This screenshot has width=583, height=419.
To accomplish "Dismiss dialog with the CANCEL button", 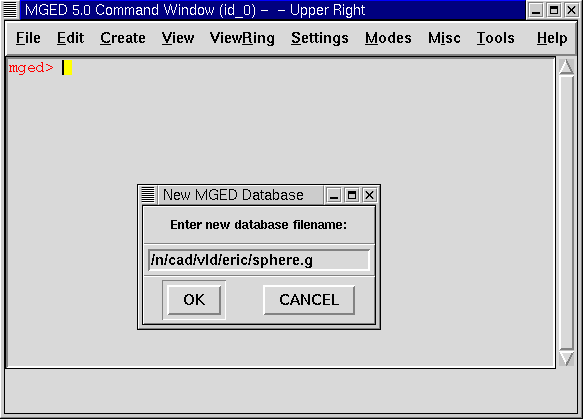I will tap(309, 300).
